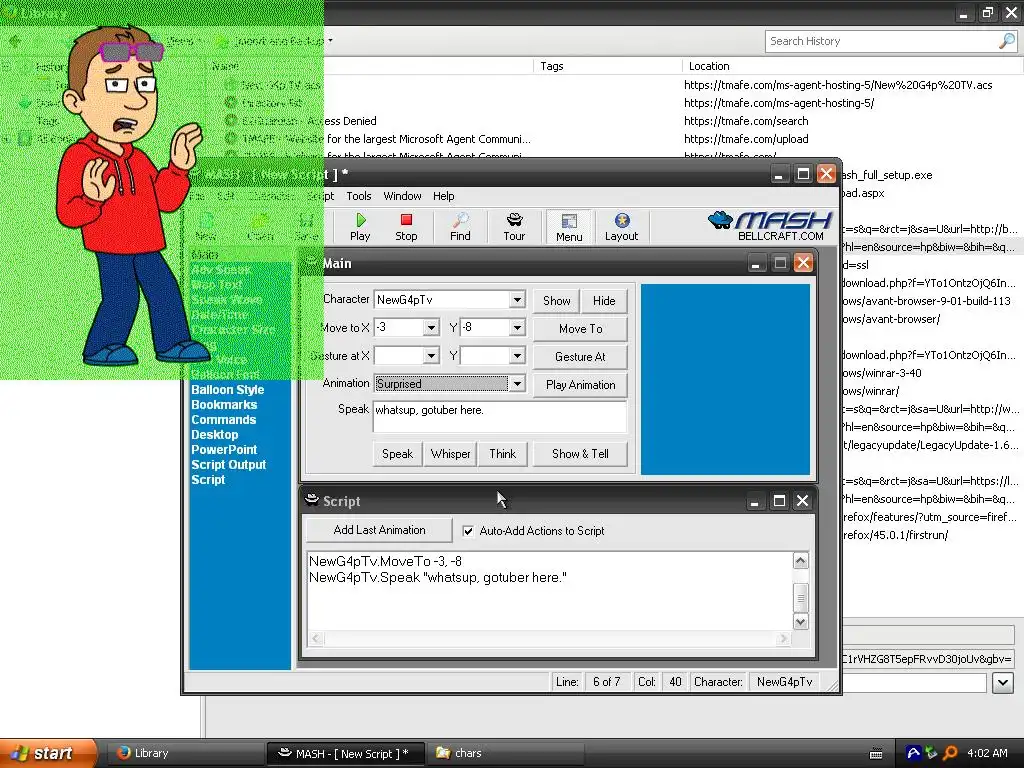Select PowerPoint in the sidebar
Viewport: 1024px width, 768px height.
224,450
